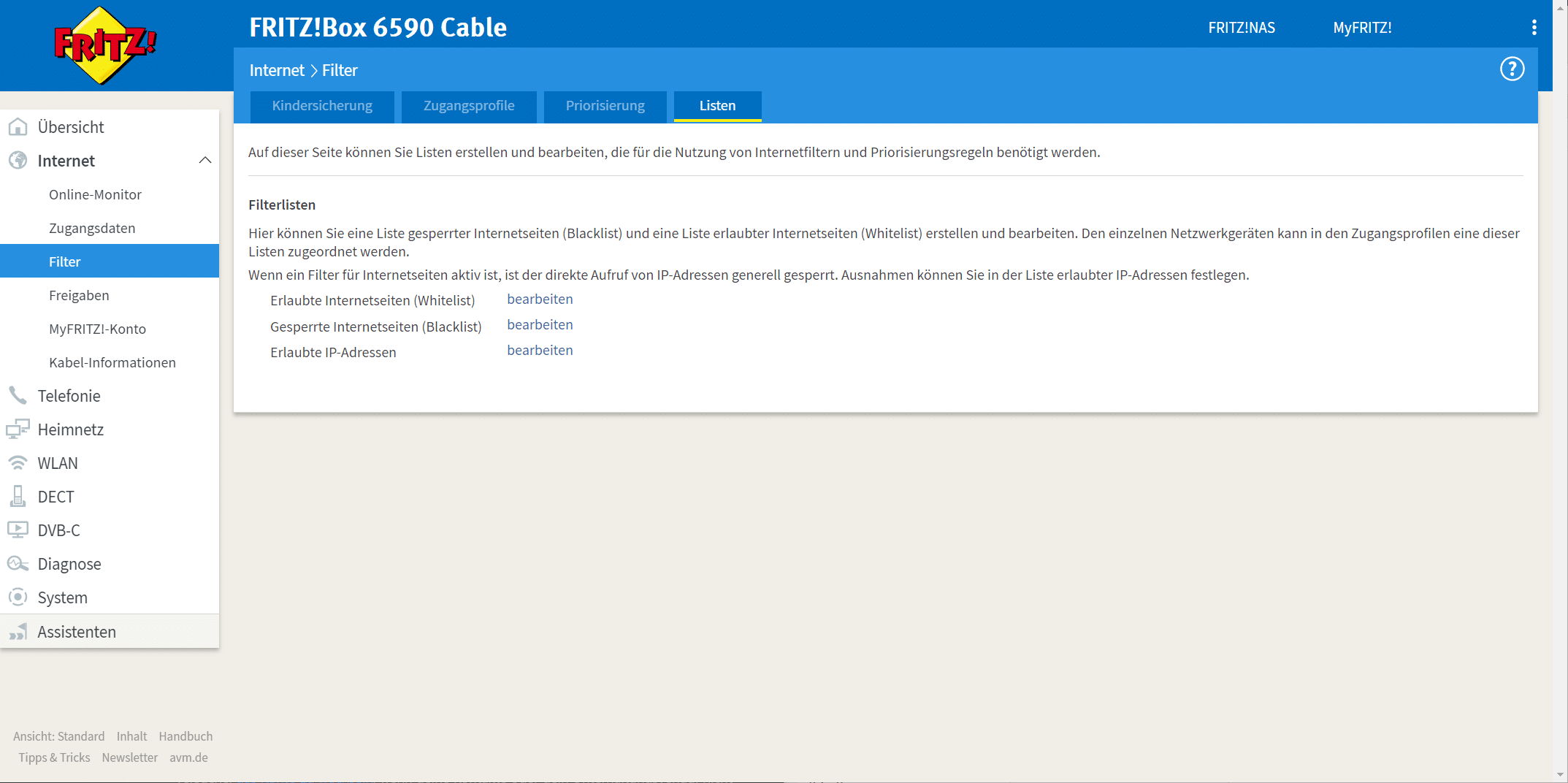Click the Telefonie phone icon
This screenshot has height=783, width=1568.
tap(18, 396)
